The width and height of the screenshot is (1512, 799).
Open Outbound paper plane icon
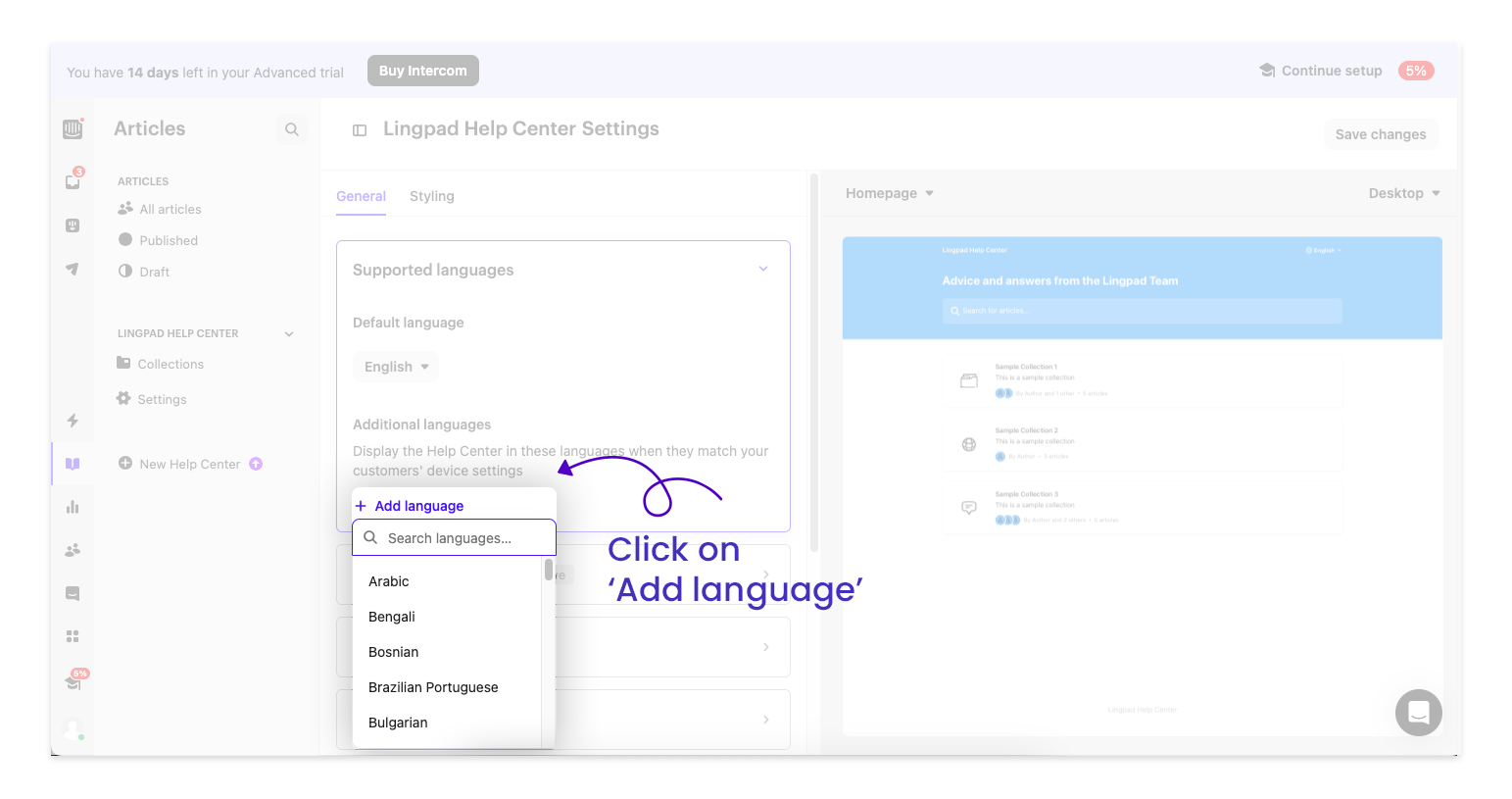click(x=73, y=269)
